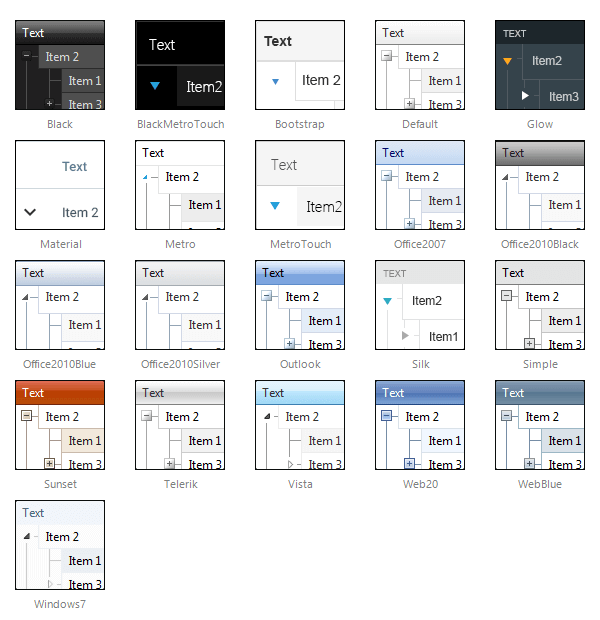The width and height of the screenshot is (600, 620).
Task: Expand Item 3 plus box in Simple preview
Action: click(x=529, y=344)
